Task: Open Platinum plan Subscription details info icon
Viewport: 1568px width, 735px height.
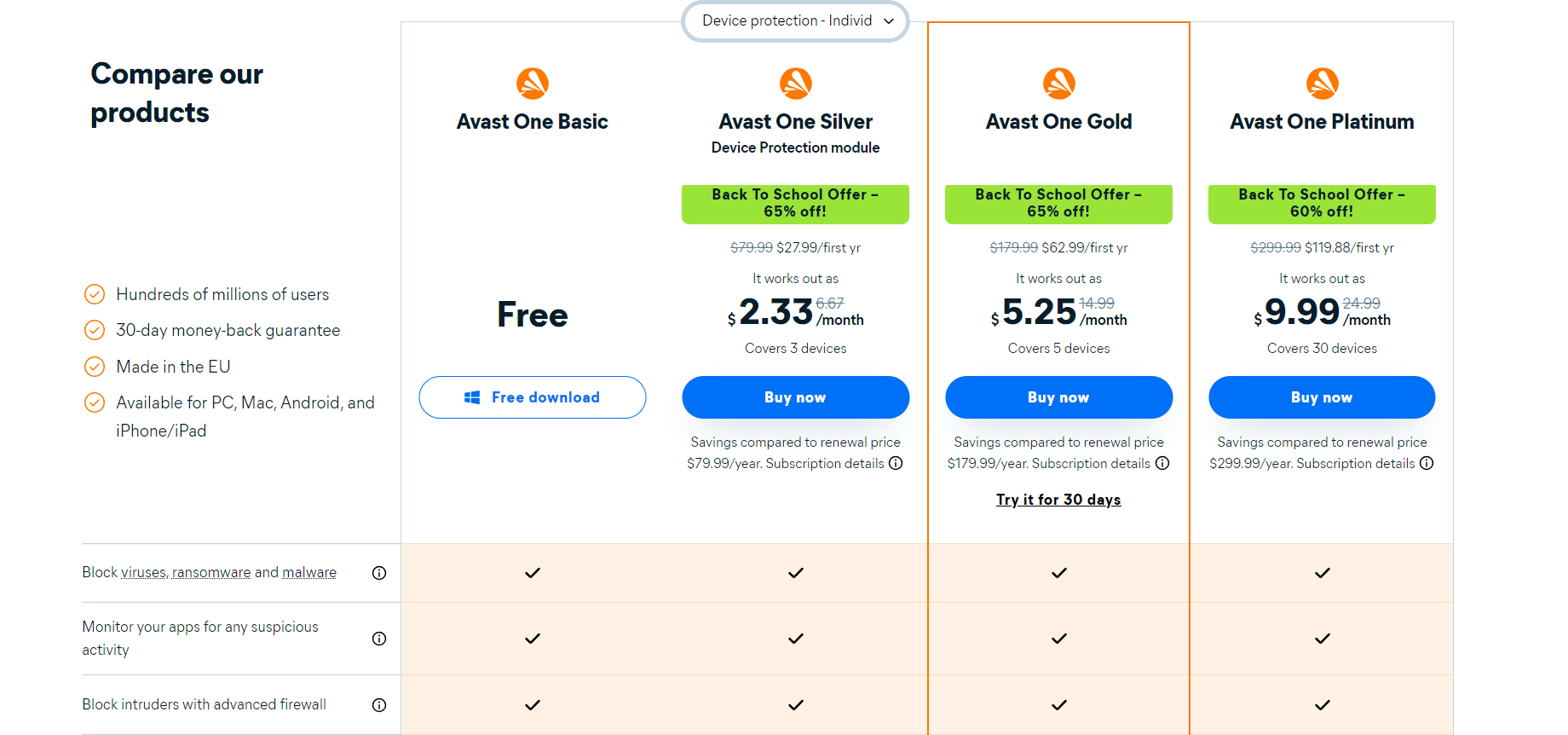Action: (x=1427, y=463)
